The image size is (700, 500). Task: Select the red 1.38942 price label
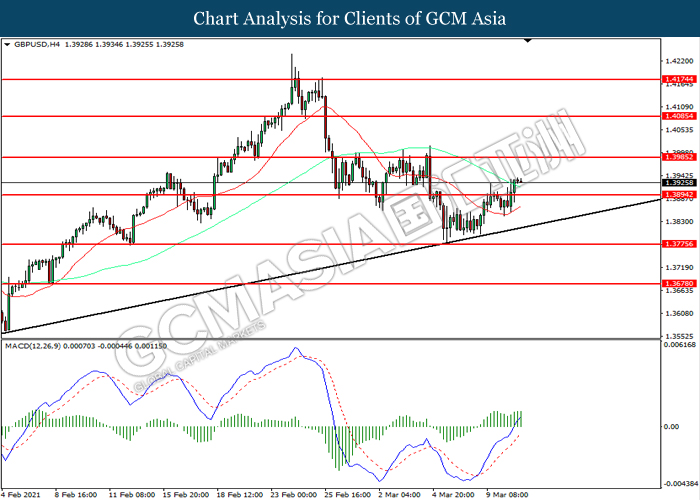coord(679,195)
